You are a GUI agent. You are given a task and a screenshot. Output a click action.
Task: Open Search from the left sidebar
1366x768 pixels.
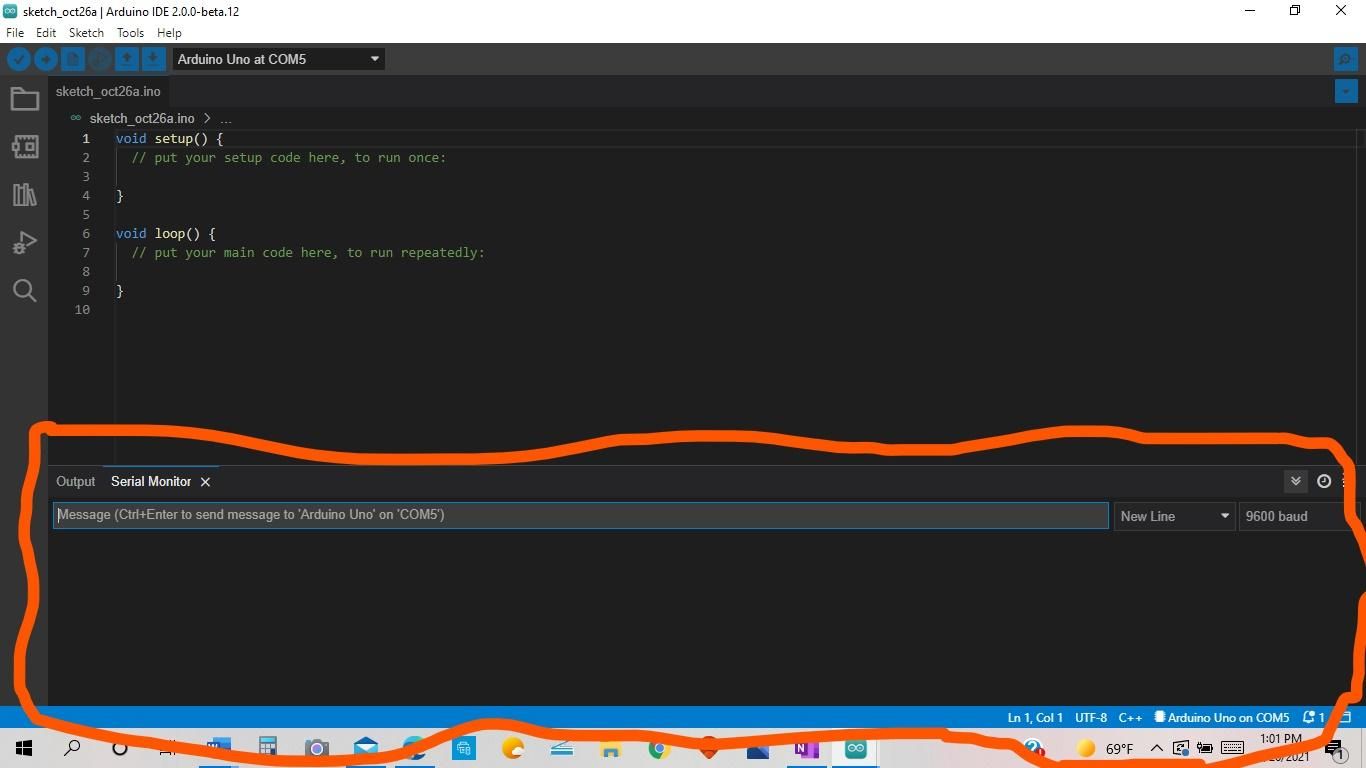tap(24, 290)
